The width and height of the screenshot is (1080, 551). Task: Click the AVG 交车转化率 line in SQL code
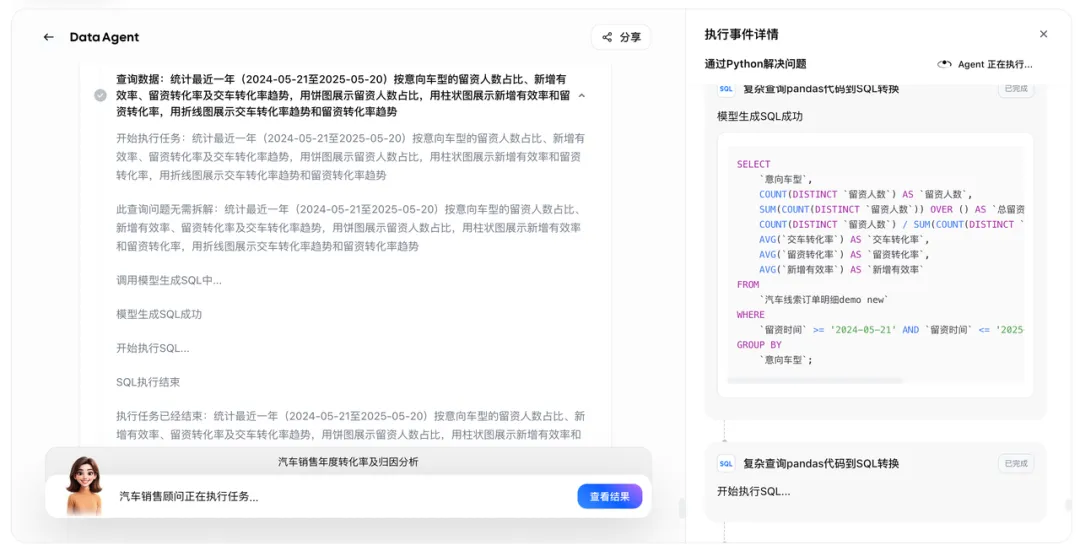(x=844, y=239)
